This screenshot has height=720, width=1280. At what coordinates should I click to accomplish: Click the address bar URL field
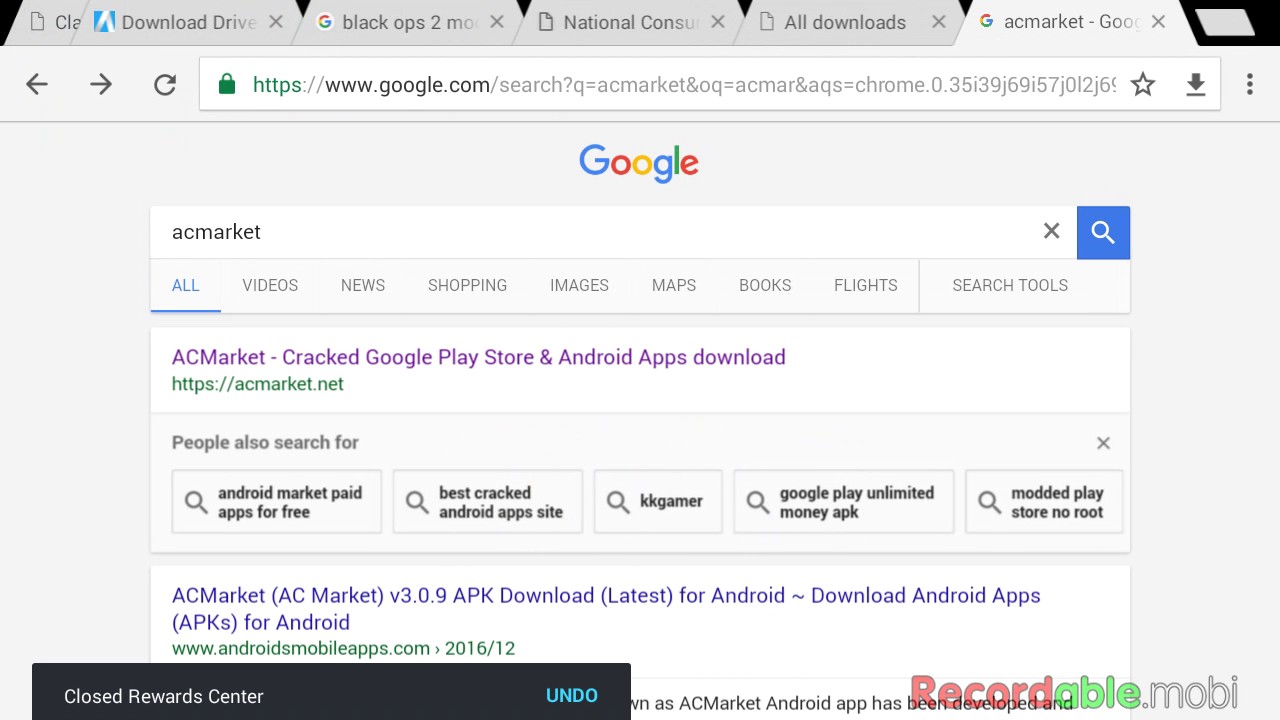[x=684, y=85]
